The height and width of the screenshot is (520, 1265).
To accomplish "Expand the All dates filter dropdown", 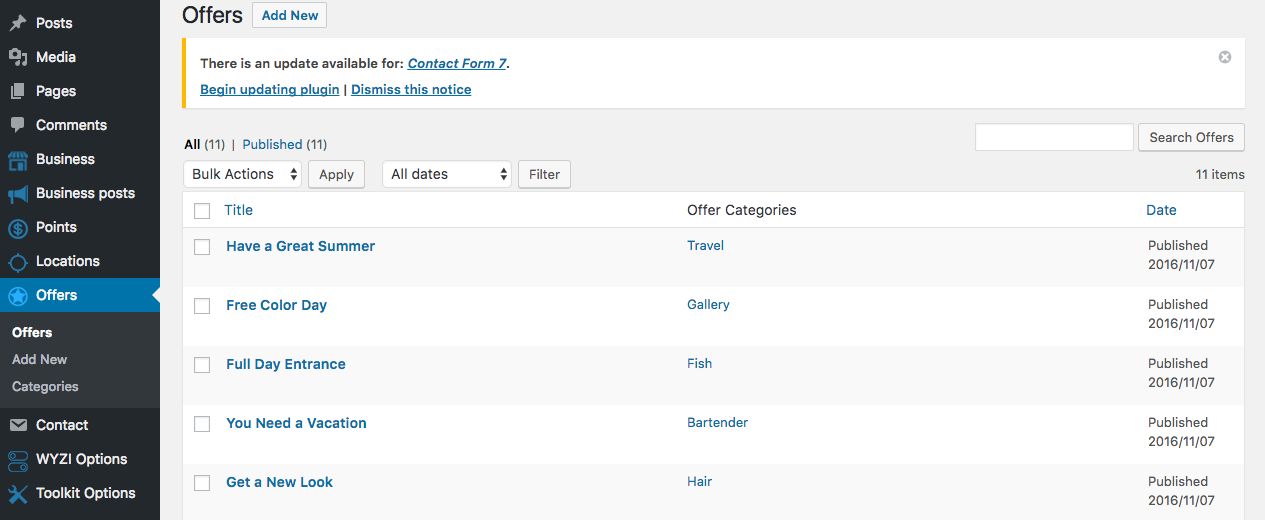I will (447, 174).
